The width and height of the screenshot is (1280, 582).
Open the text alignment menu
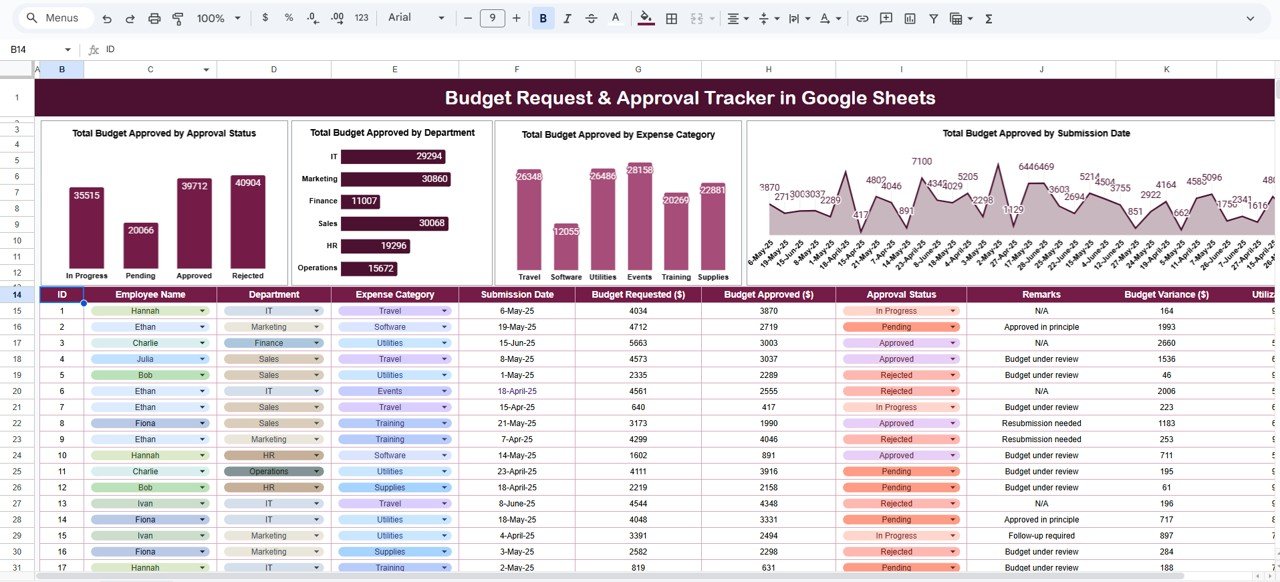[738, 18]
